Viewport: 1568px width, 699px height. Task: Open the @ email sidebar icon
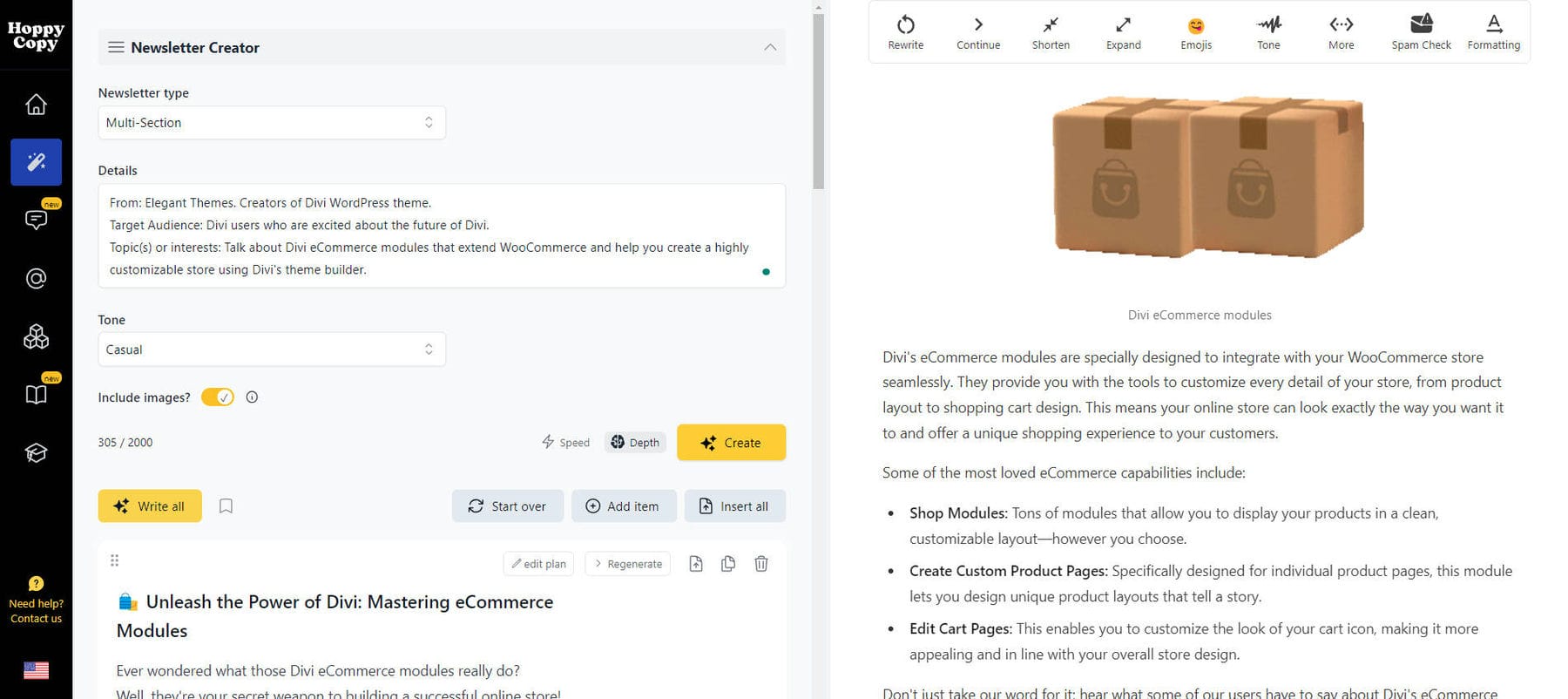[36, 278]
